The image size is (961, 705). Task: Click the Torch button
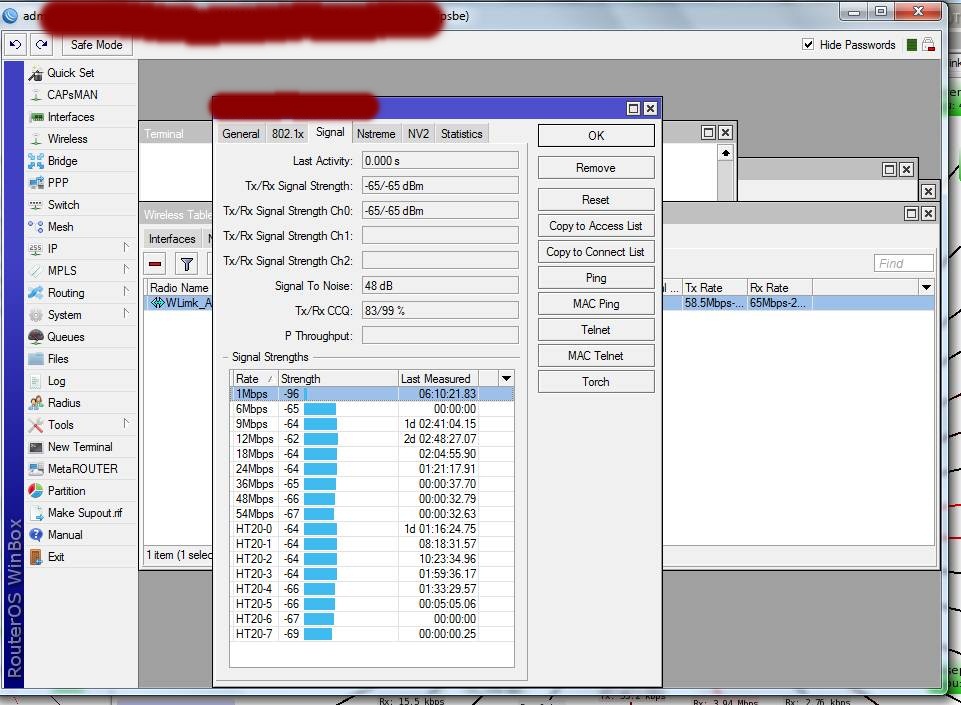pos(595,381)
